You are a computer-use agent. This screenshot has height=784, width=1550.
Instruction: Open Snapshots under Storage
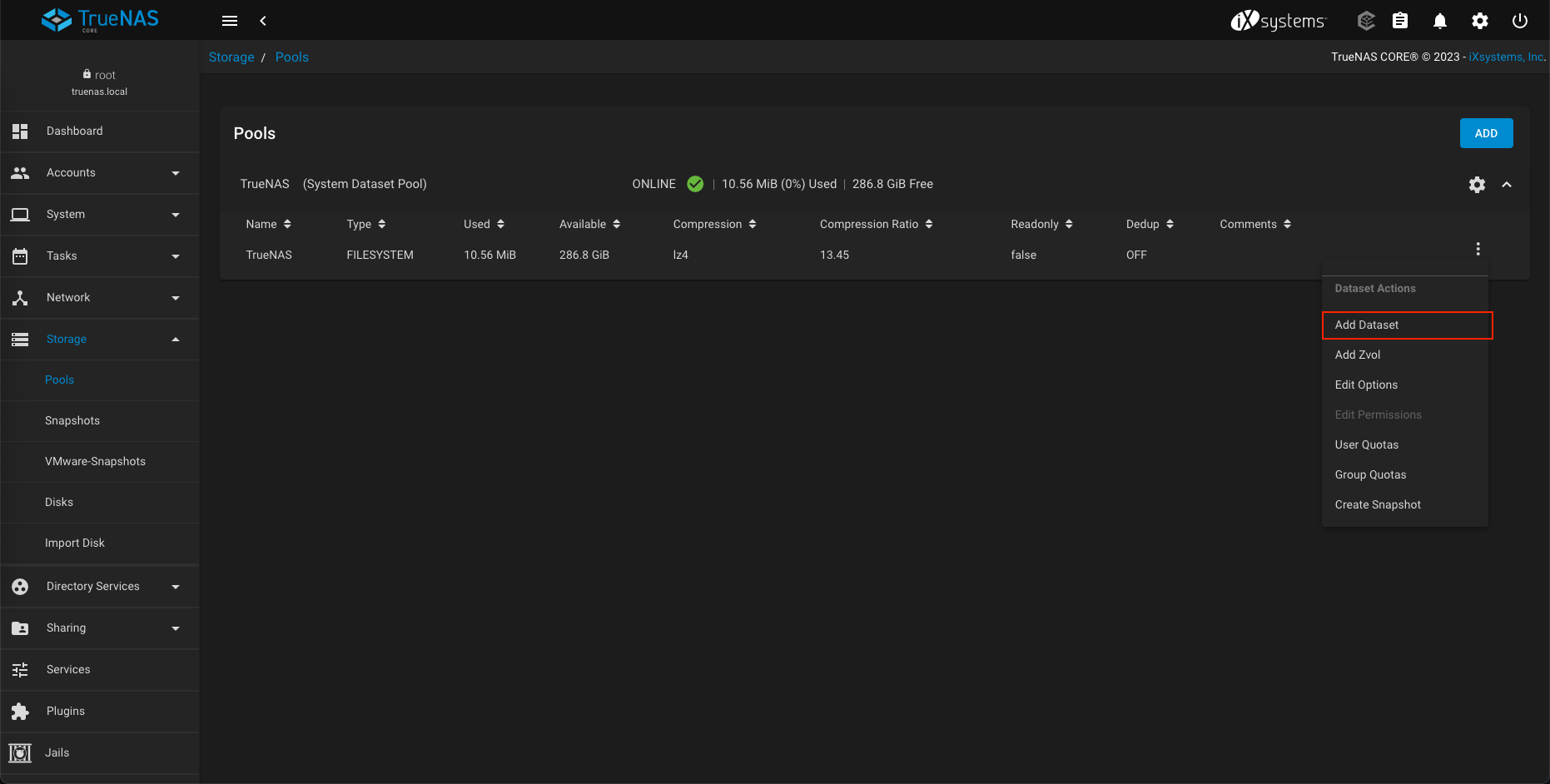point(72,421)
